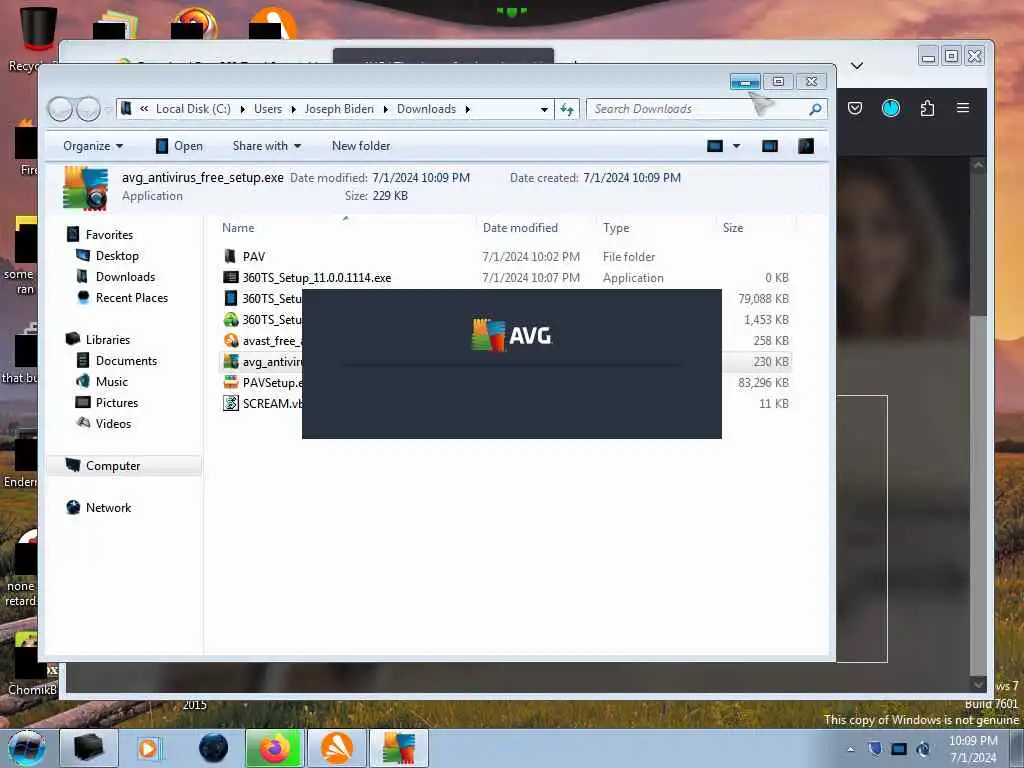The image size is (1024, 768).
Task: Select file 360TS_Setup_11.0.0.1114.exe
Action: [317, 278]
